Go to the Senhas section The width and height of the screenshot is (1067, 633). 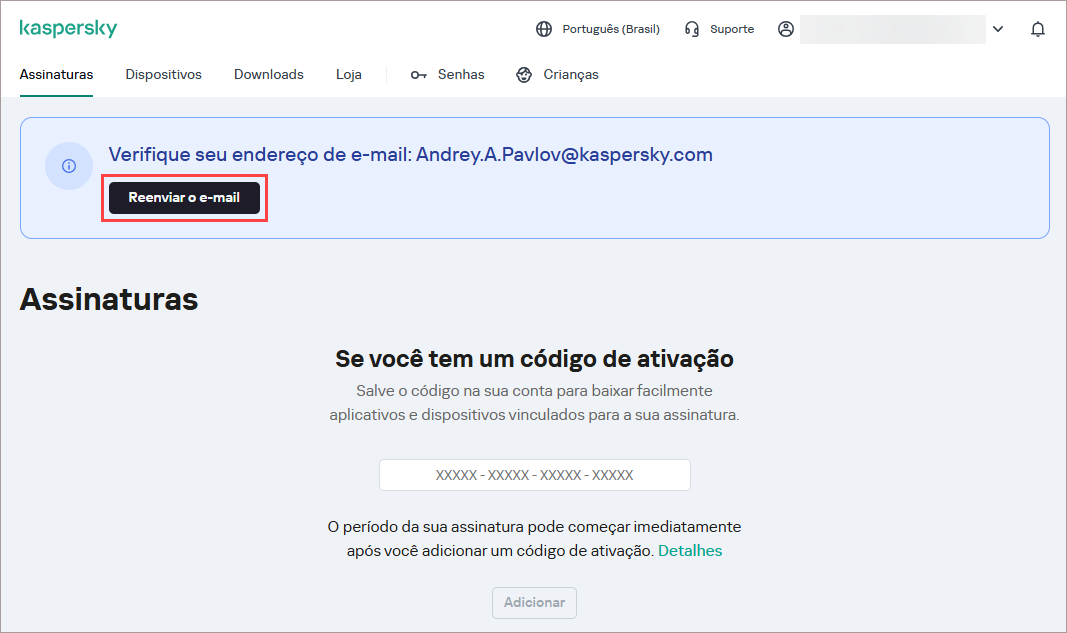460,74
